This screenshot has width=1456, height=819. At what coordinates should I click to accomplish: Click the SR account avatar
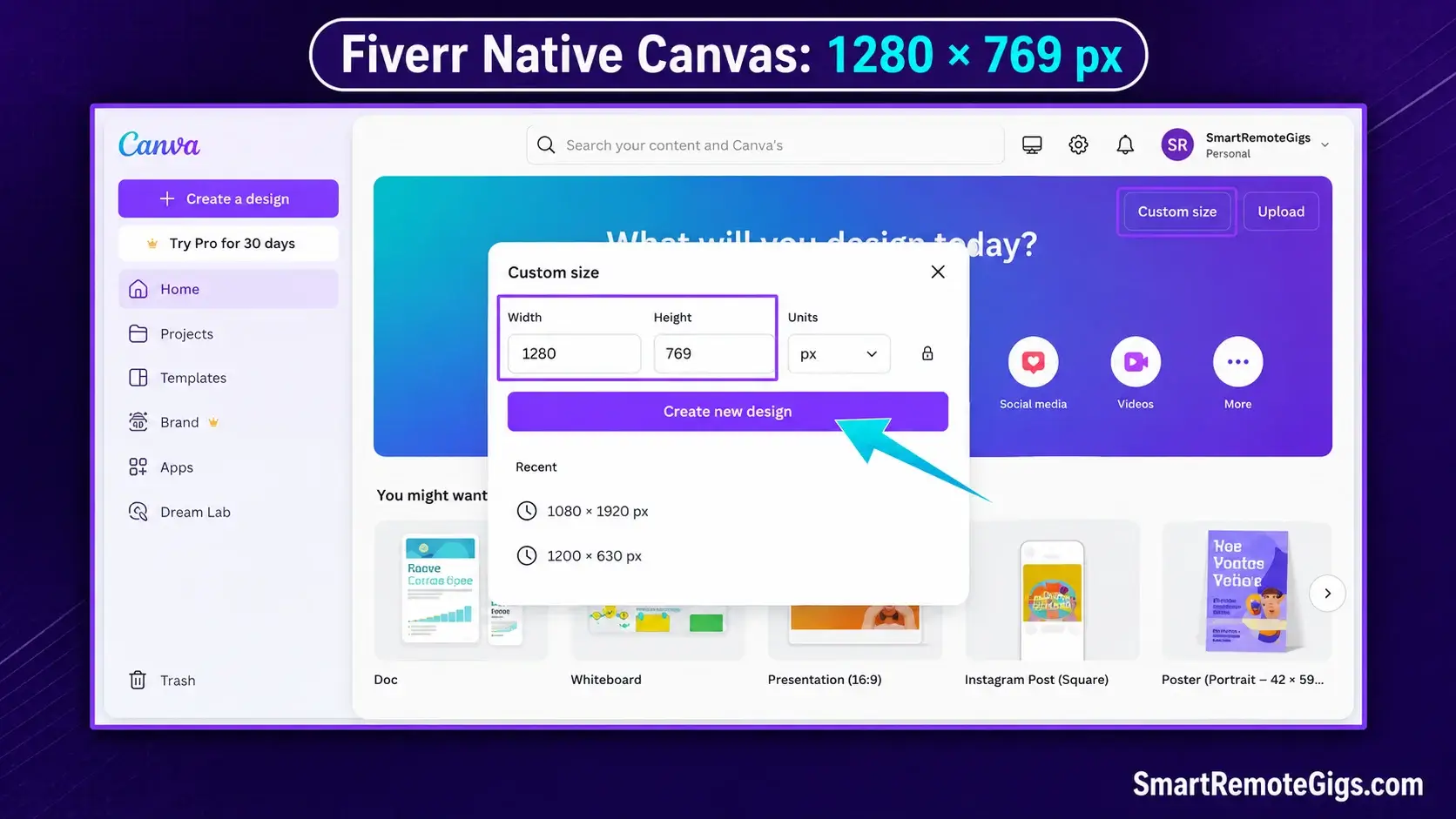tap(1177, 144)
